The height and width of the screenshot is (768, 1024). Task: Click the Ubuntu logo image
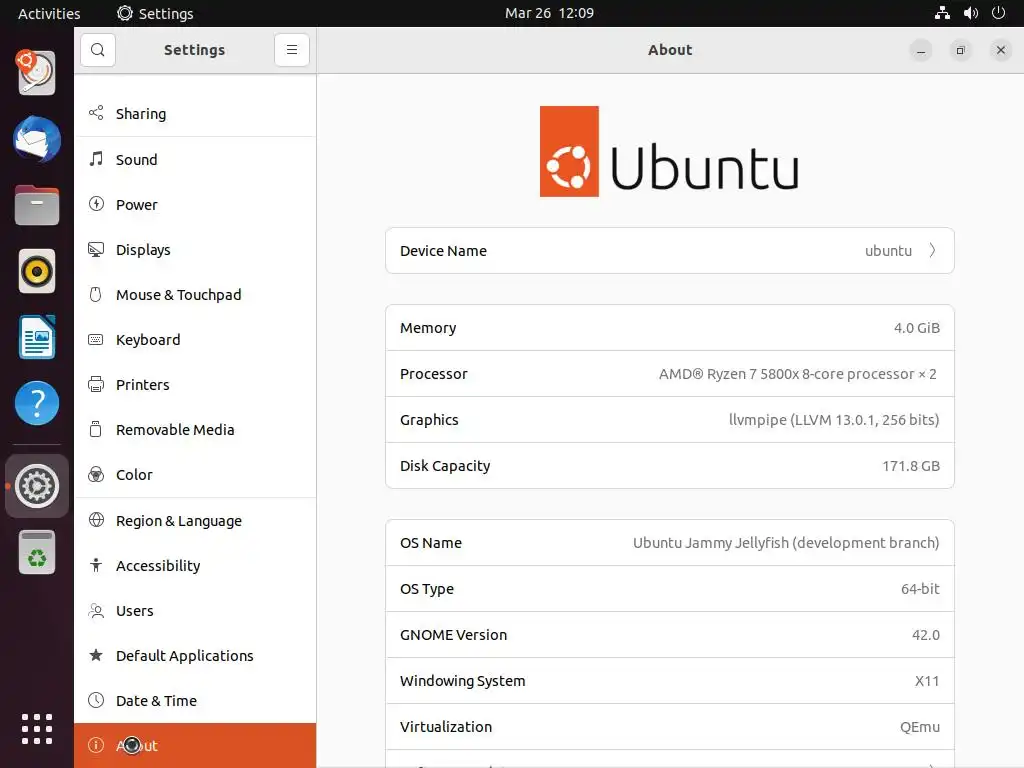click(x=669, y=152)
